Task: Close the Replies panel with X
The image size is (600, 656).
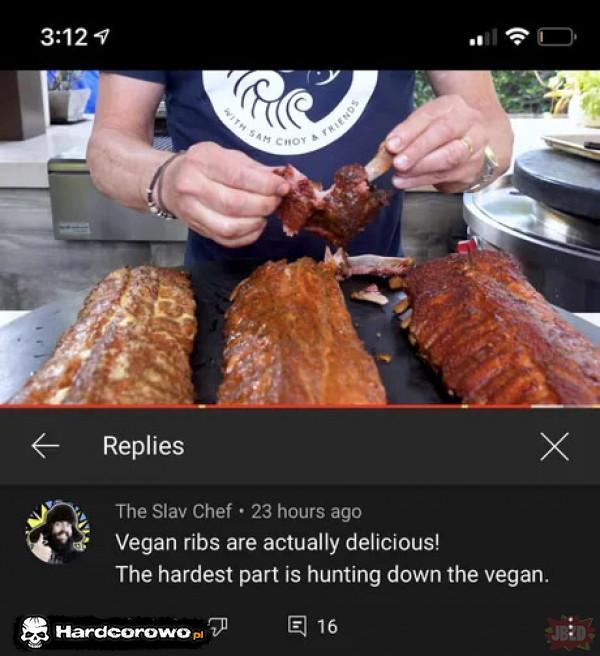Action: point(554,447)
